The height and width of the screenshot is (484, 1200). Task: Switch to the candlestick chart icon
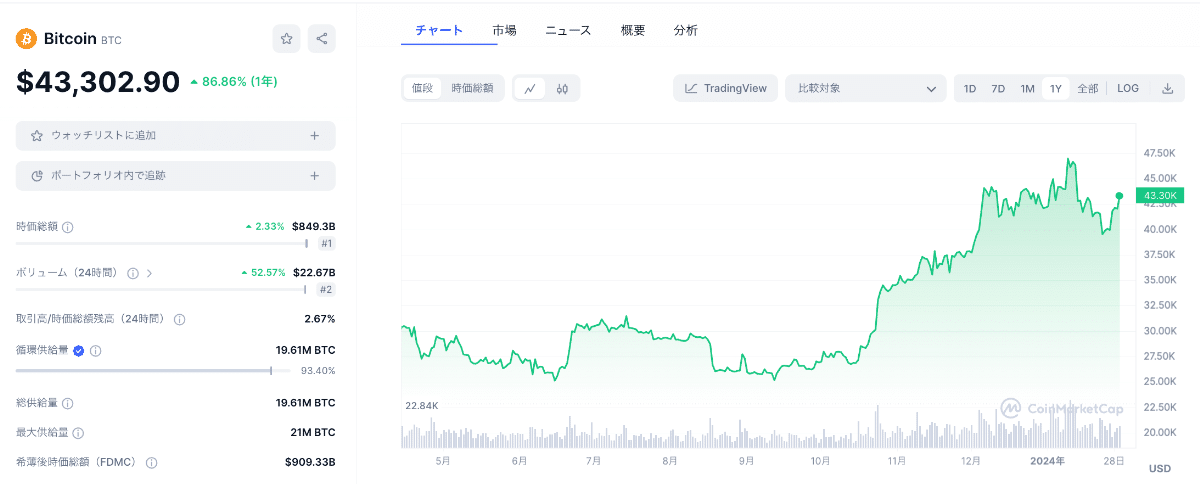(x=563, y=88)
